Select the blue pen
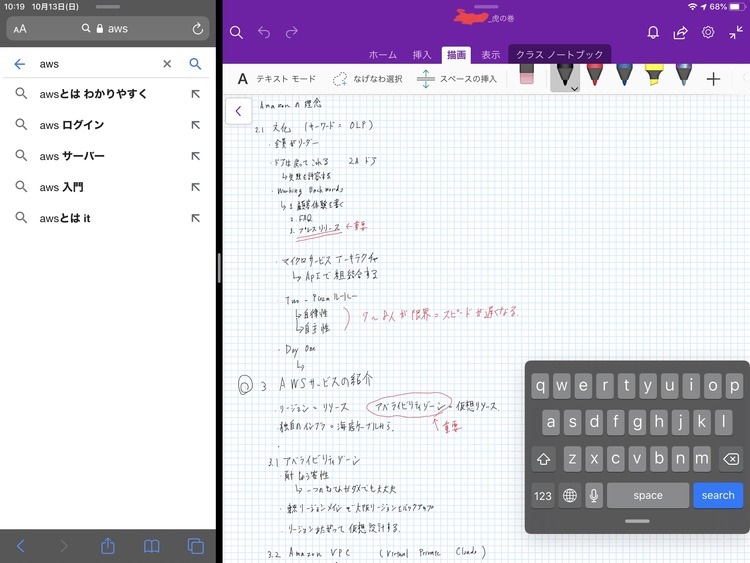The image size is (750, 563). click(x=624, y=75)
